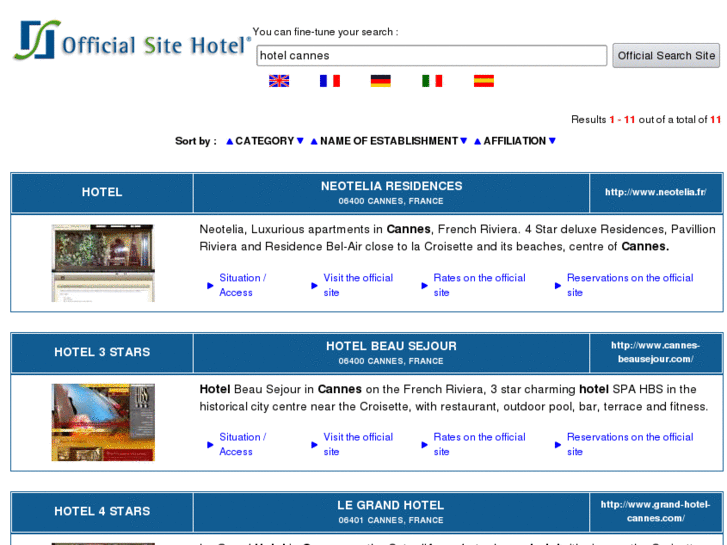Image resolution: width=727 pixels, height=545 pixels.
Task: Open the Neotelia Residences title
Action: coord(391,186)
